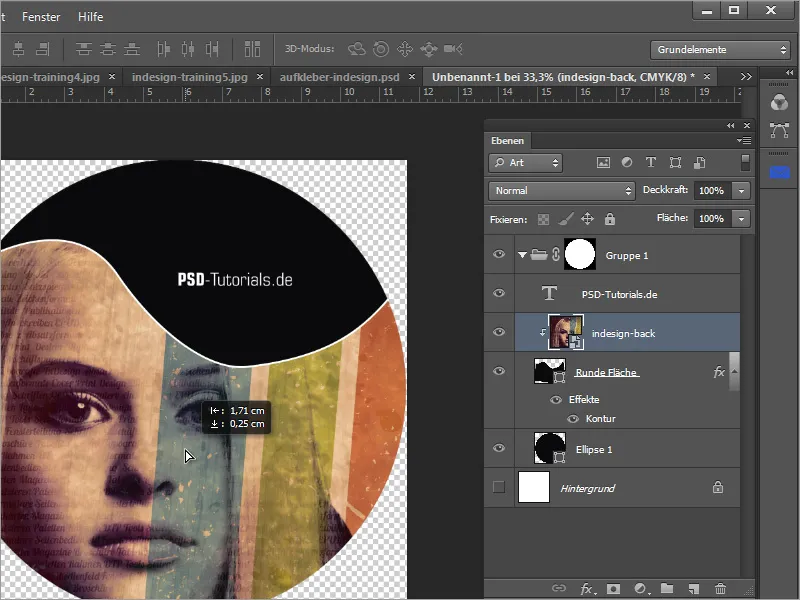Select the Unbenannt-1 document tab
This screenshot has height=600, width=800.
pyautogui.click(x=563, y=77)
